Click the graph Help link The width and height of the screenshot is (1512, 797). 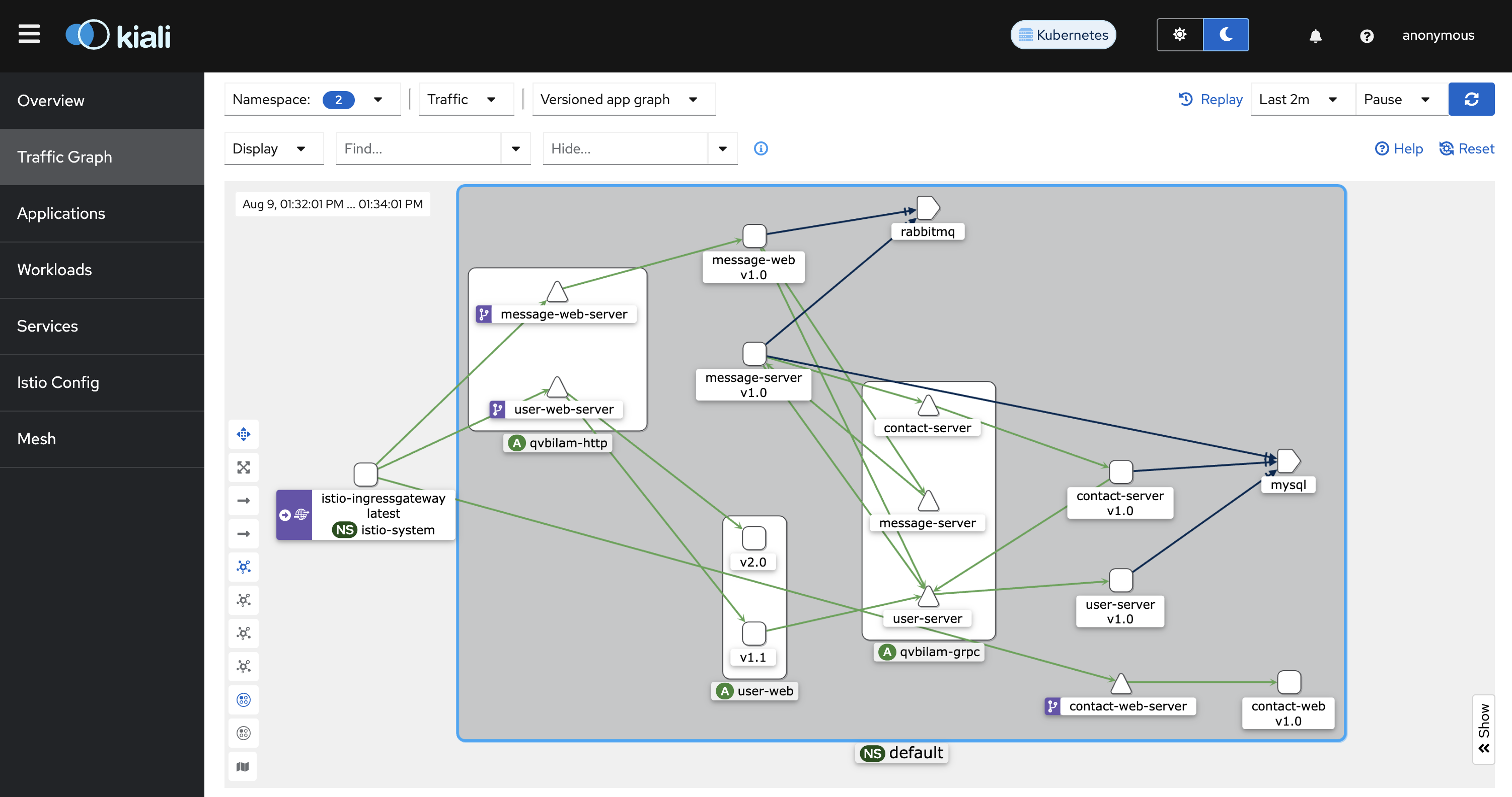pos(1399,148)
